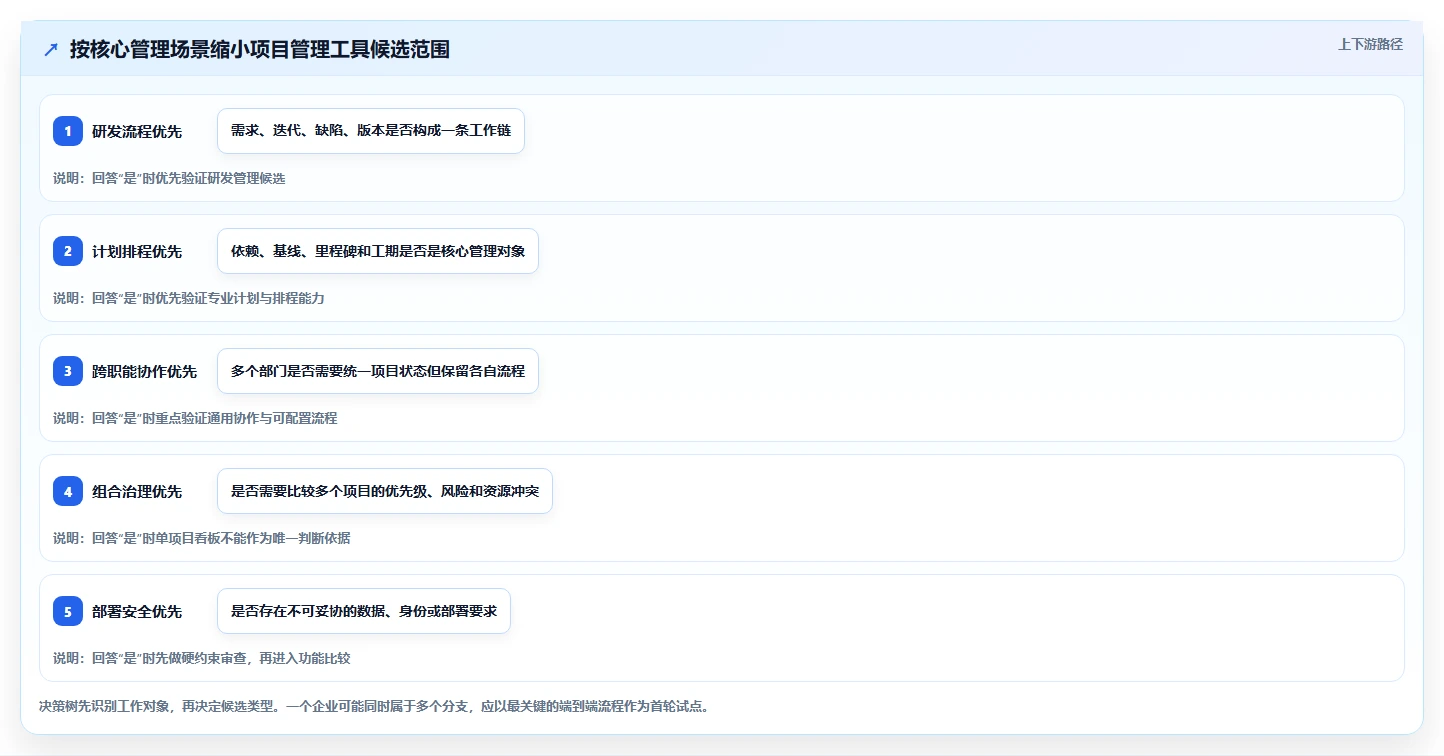Click the 是否存在不可妥协的数据 question box

coord(364,611)
